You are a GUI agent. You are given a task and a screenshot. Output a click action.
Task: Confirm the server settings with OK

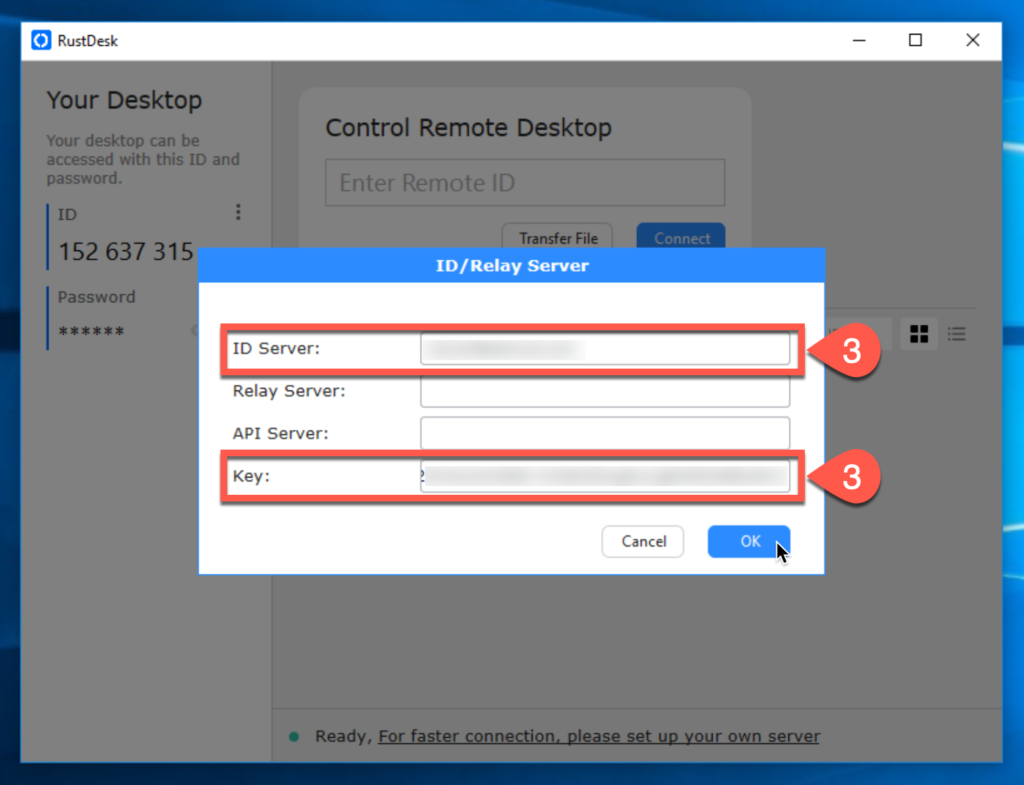[749, 541]
